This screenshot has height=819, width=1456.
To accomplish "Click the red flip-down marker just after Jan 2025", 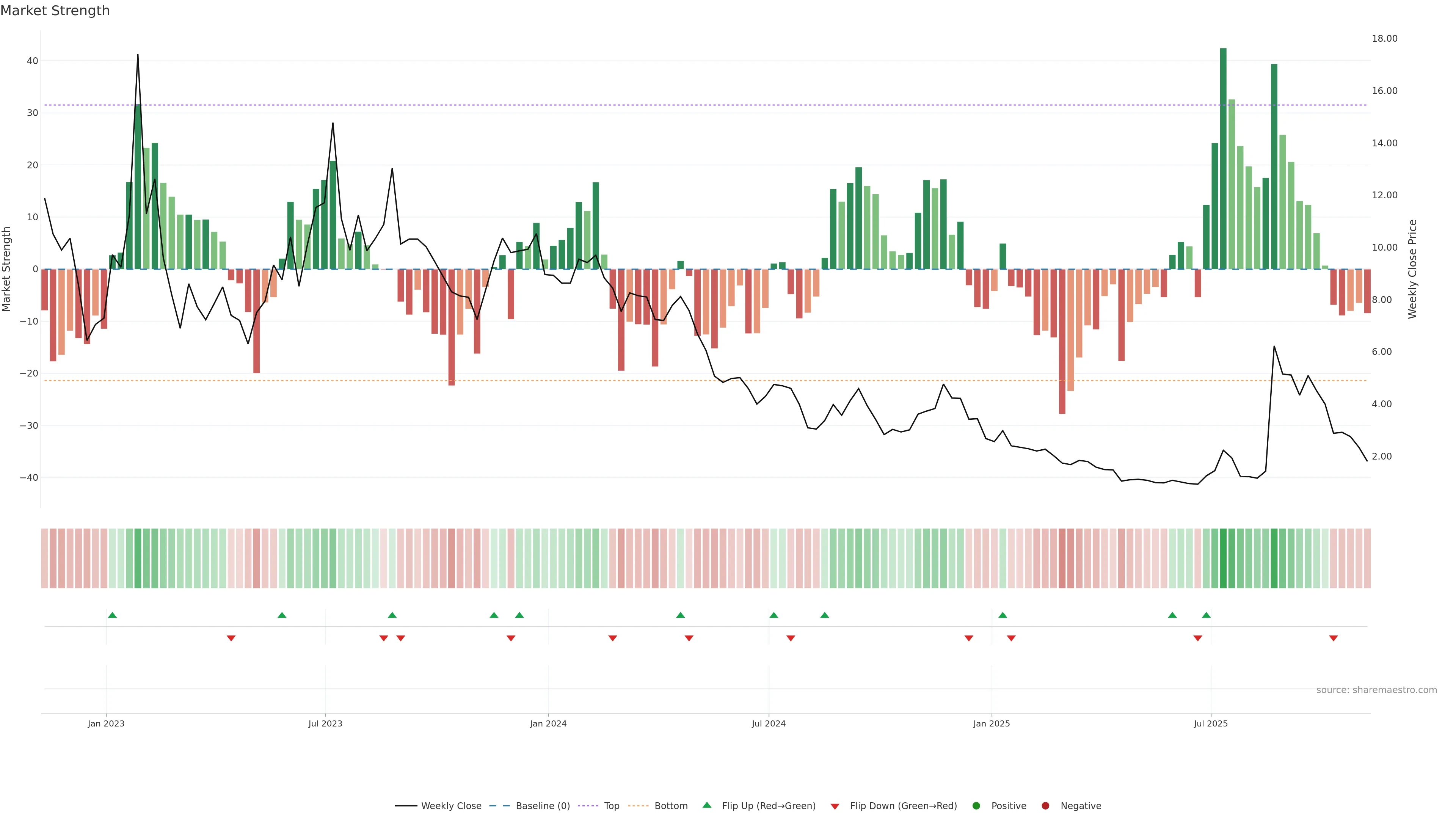I will [x=1011, y=638].
